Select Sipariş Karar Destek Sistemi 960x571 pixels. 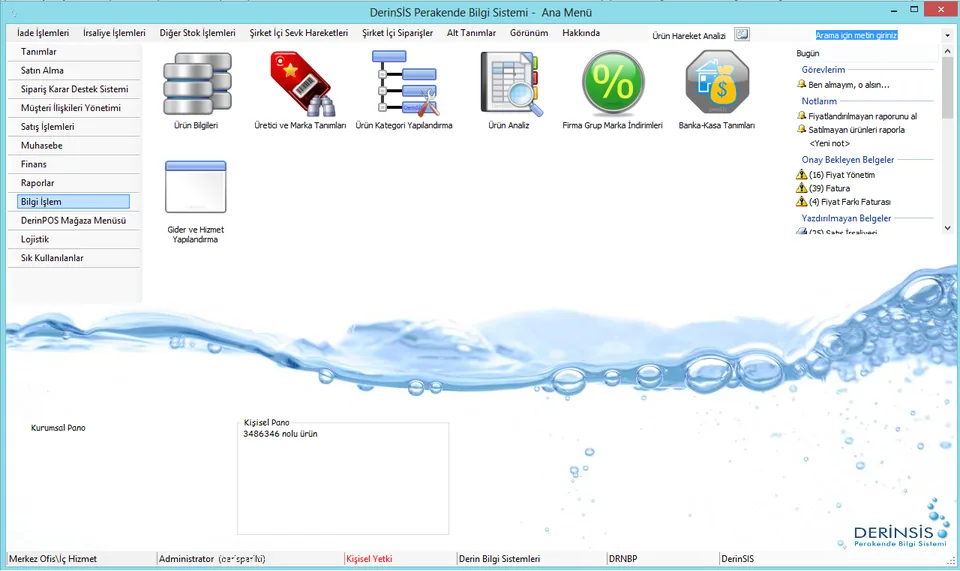75,89
